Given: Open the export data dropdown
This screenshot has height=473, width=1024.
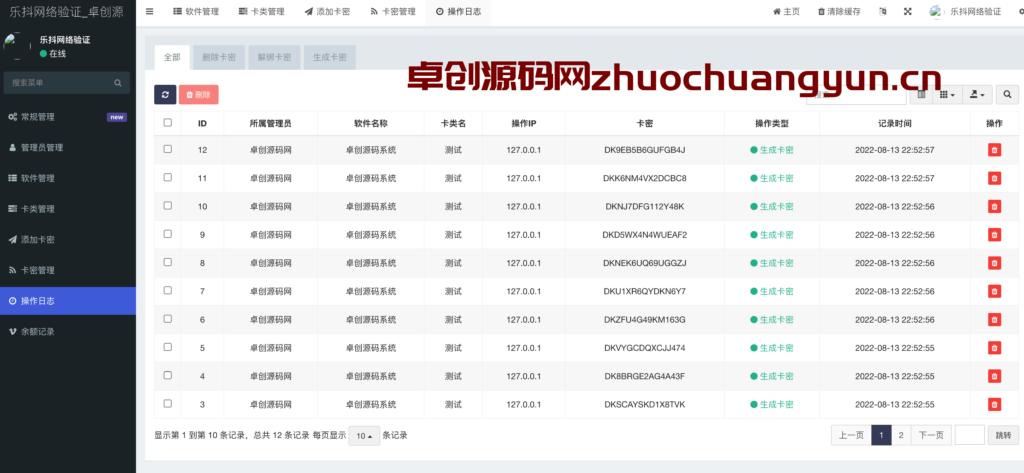Looking at the screenshot, I should 978,95.
